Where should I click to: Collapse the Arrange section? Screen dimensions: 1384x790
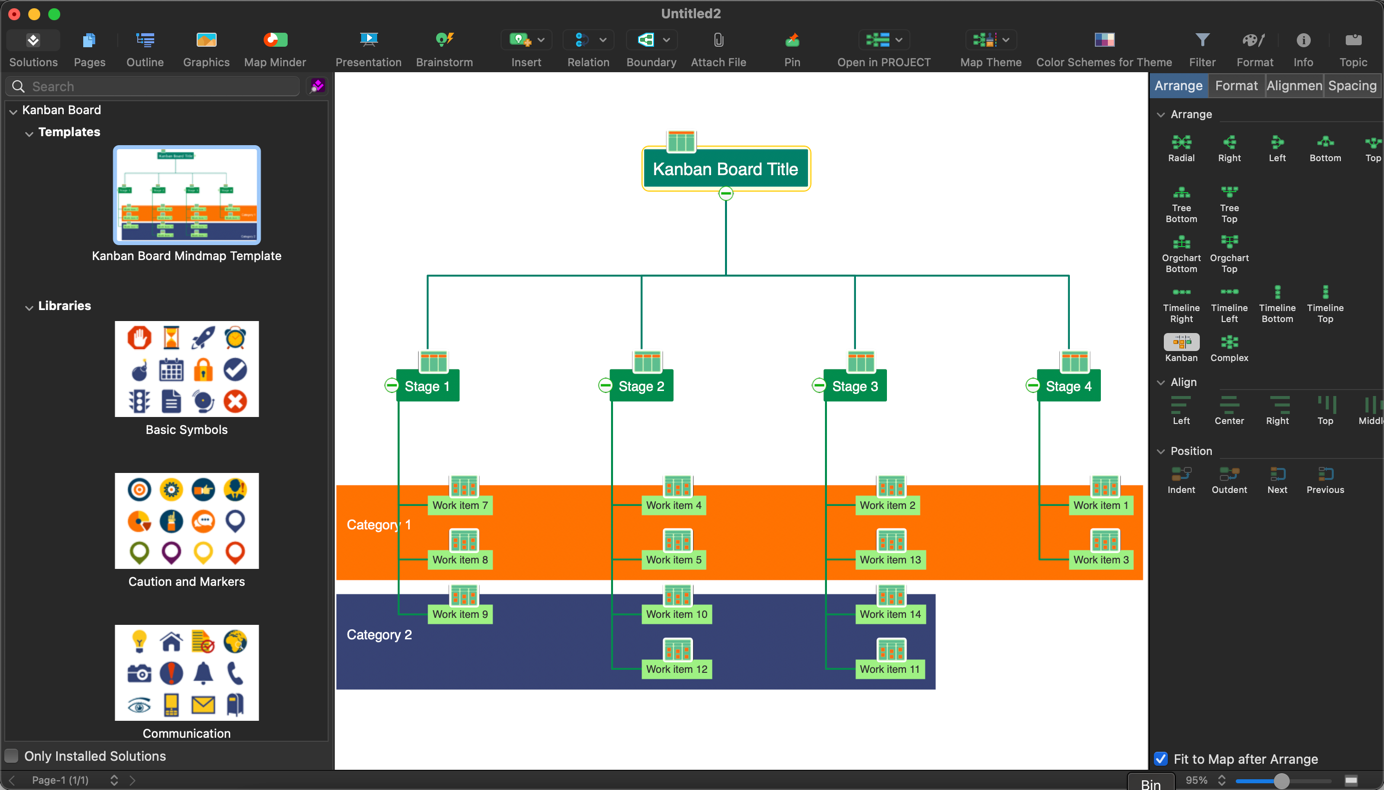1161,115
